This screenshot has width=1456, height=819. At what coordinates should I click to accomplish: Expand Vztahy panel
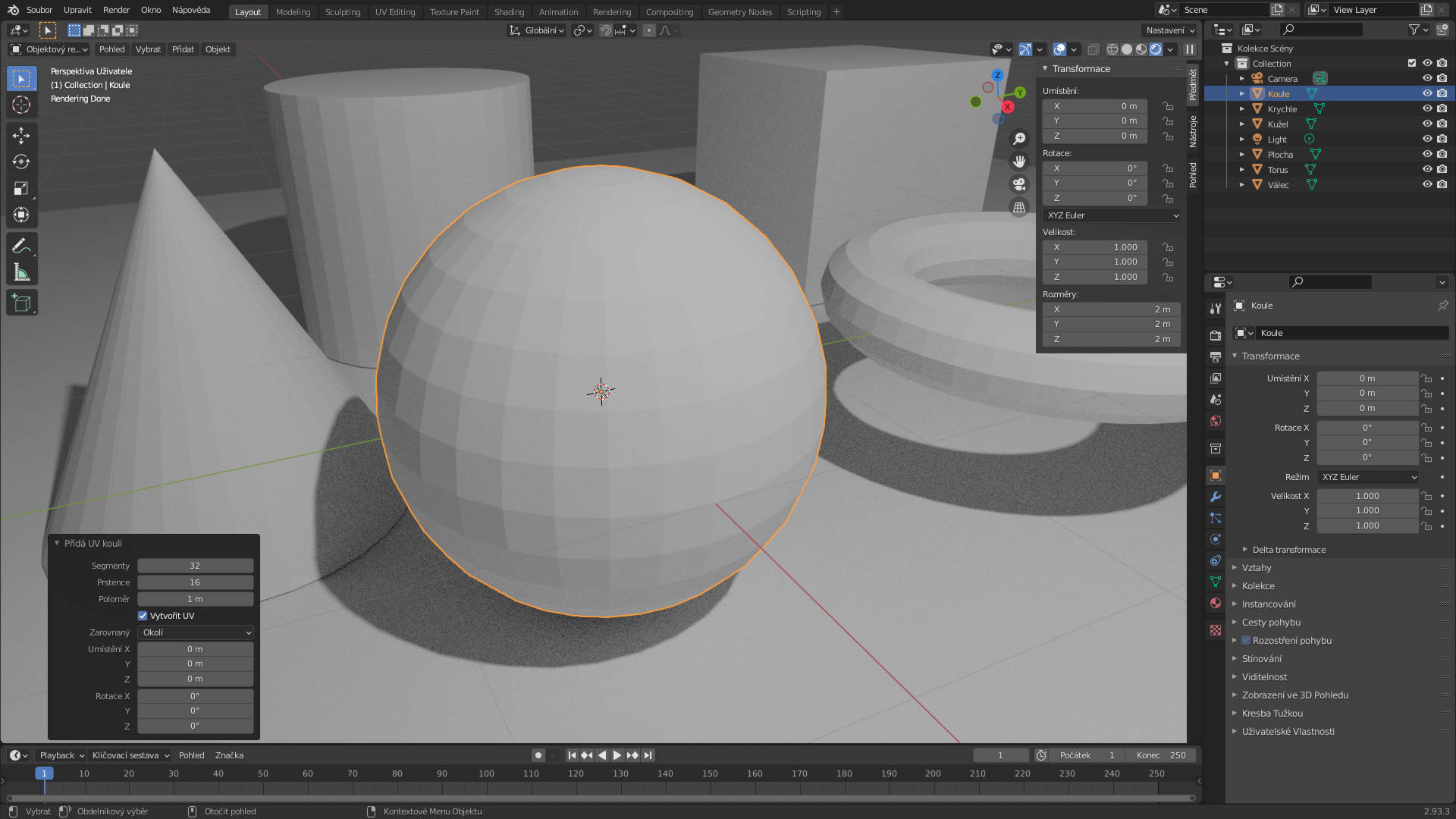(x=1256, y=568)
